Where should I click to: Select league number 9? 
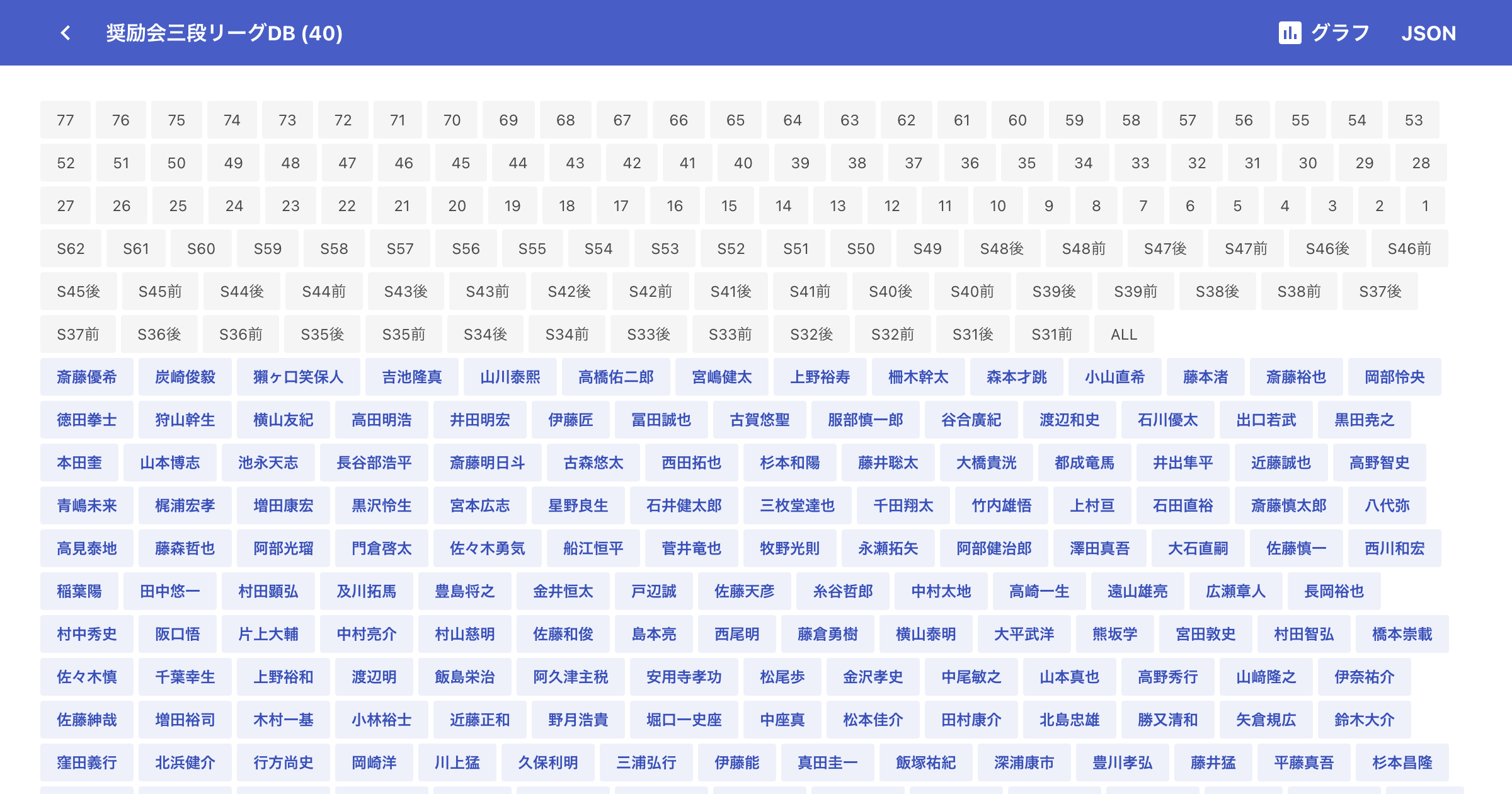point(1049,205)
